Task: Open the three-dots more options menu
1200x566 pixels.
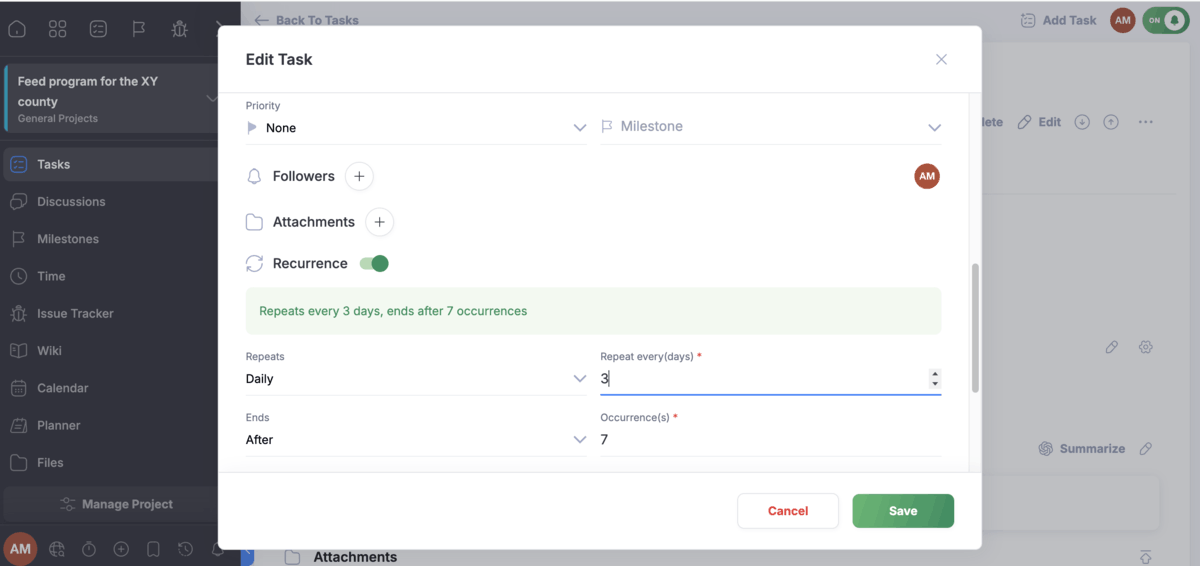Action: coord(1146,122)
